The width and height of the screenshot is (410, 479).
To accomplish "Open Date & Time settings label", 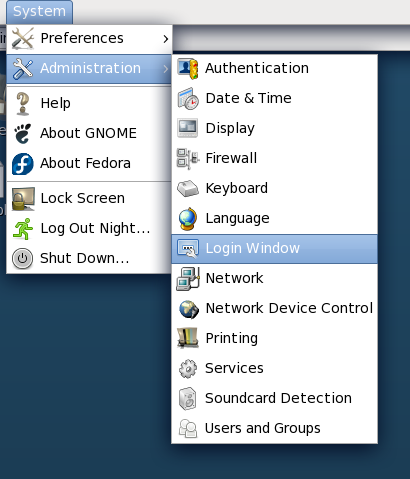I will tap(248, 98).
